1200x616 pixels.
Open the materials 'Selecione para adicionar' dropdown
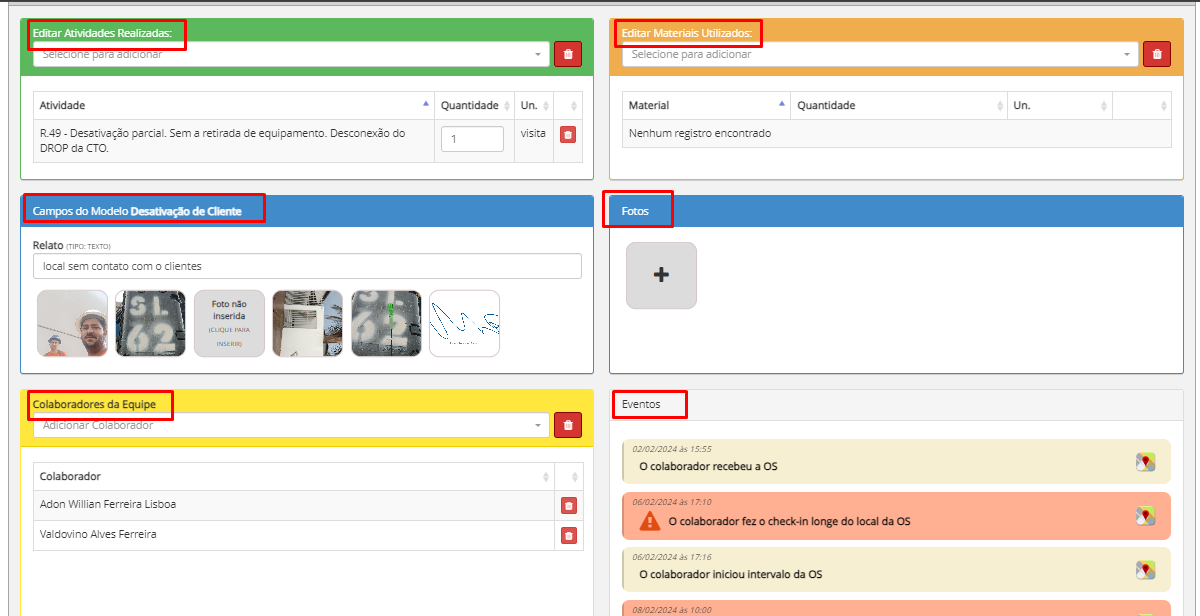880,54
